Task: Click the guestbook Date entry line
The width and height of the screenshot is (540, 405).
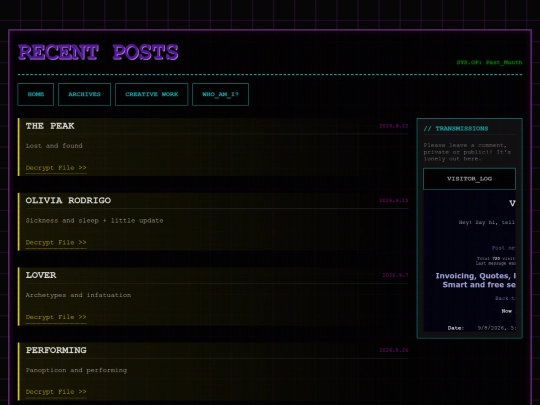Action: 482,328
